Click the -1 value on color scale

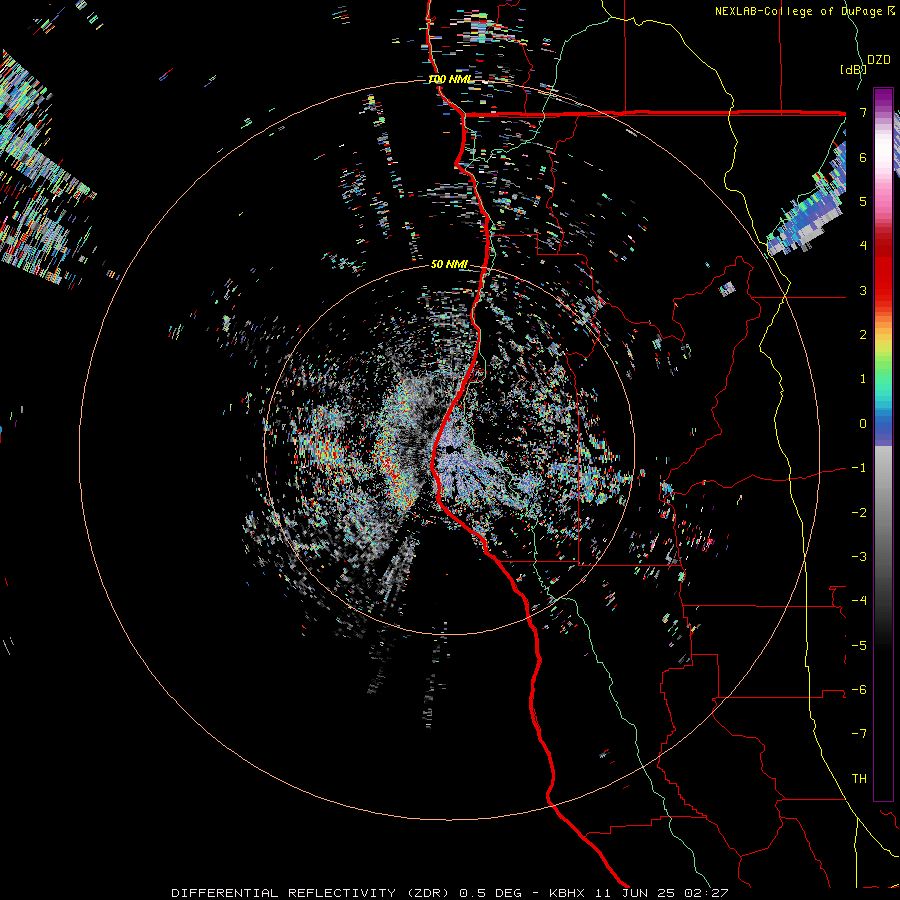click(859, 468)
